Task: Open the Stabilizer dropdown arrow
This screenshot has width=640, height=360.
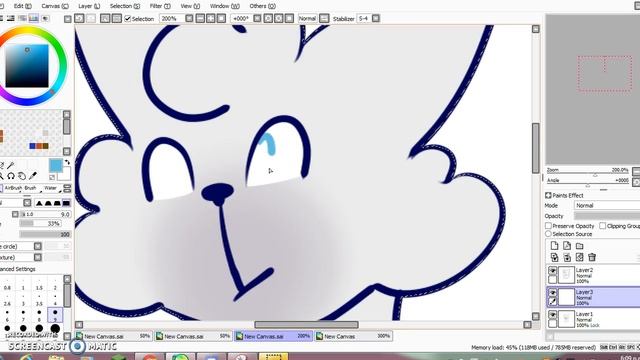Action: coord(376,18)
